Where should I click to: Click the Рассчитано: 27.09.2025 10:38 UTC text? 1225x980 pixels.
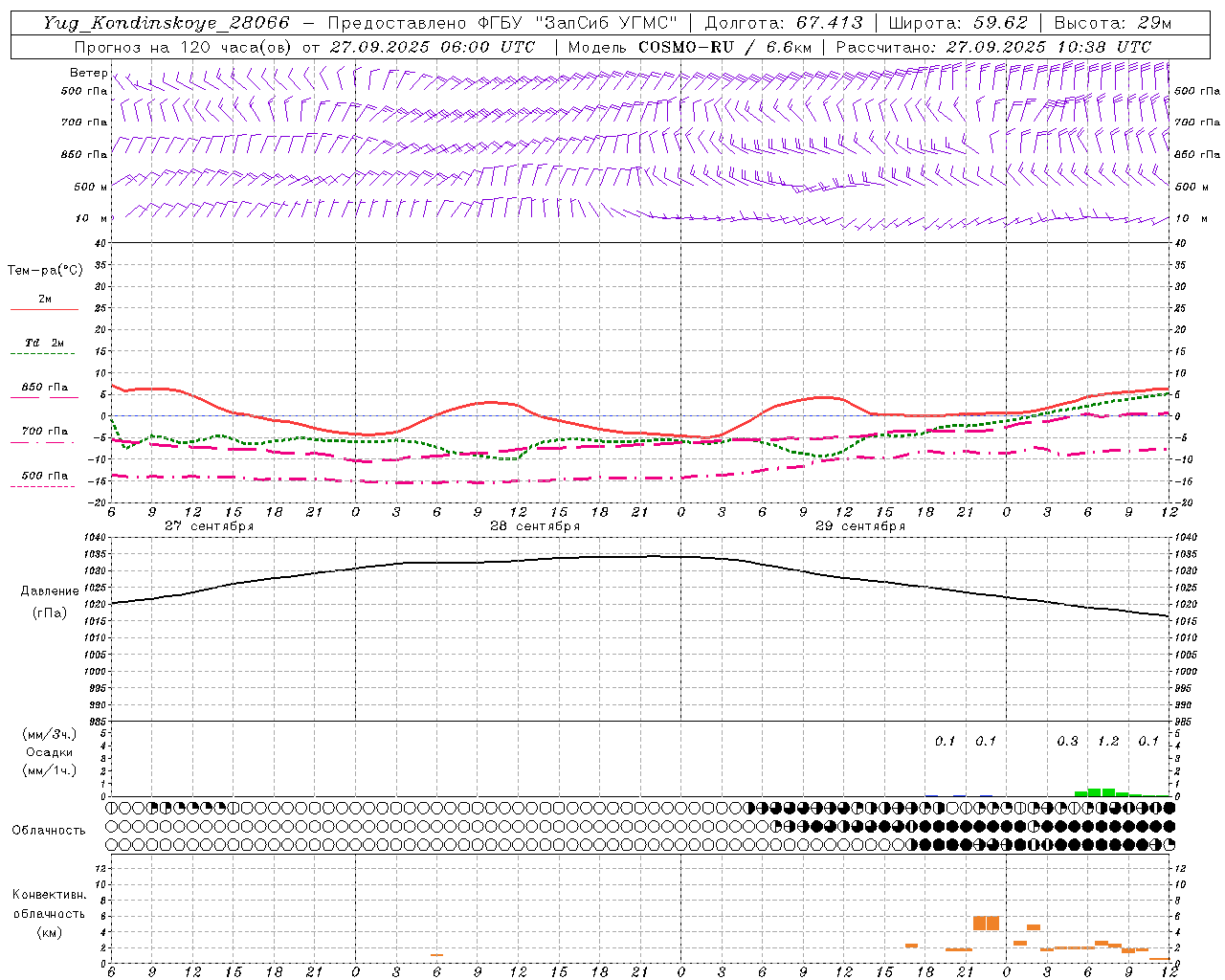tap(993, 47)
